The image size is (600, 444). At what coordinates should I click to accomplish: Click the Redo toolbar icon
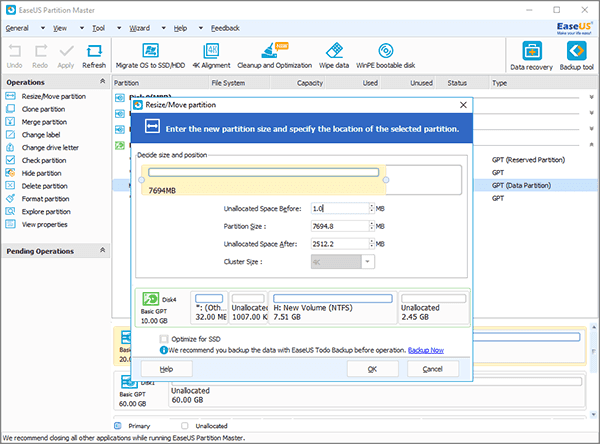[40, 56]
